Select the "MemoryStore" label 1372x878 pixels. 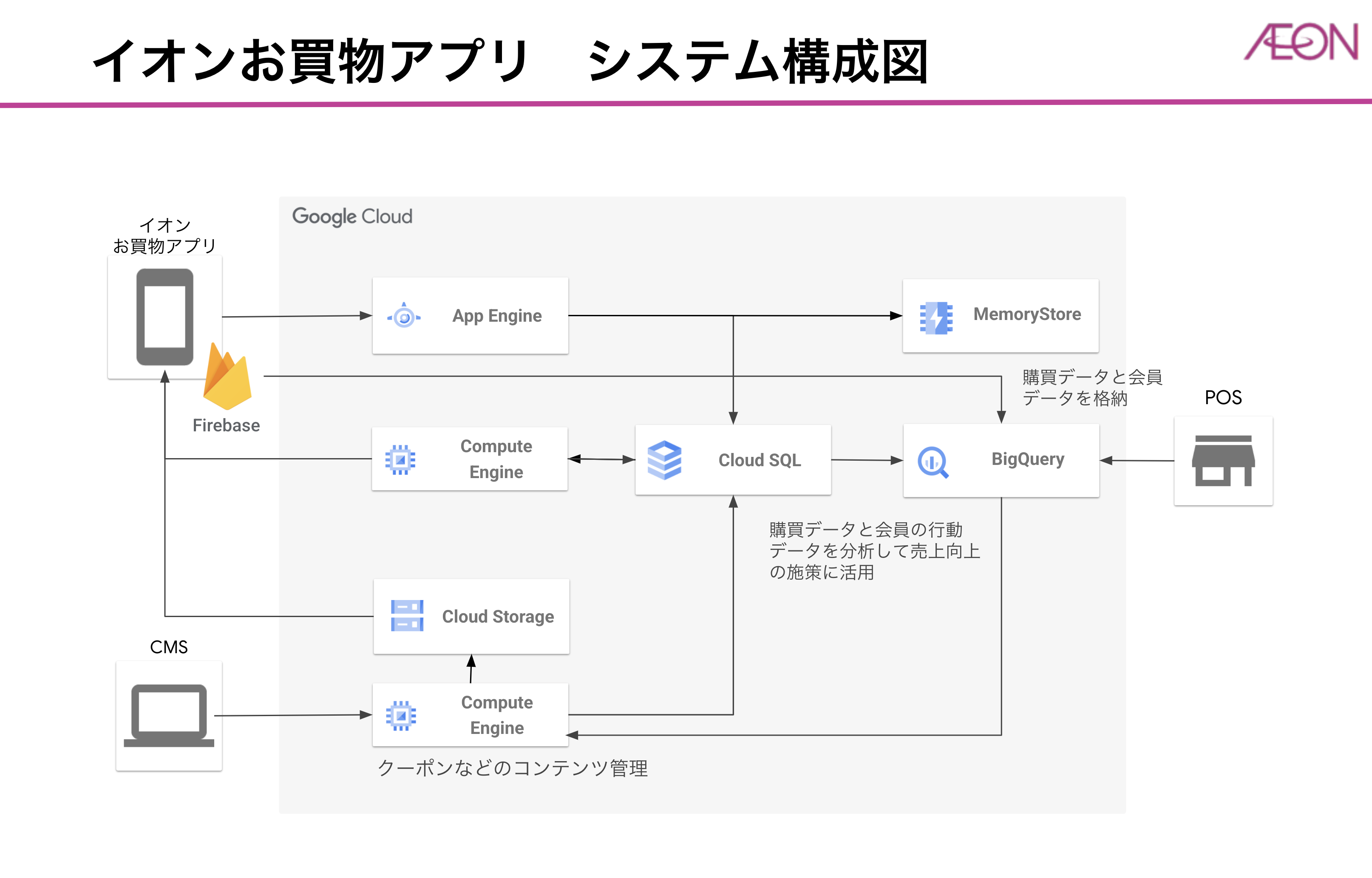[x=1027, y=314]
